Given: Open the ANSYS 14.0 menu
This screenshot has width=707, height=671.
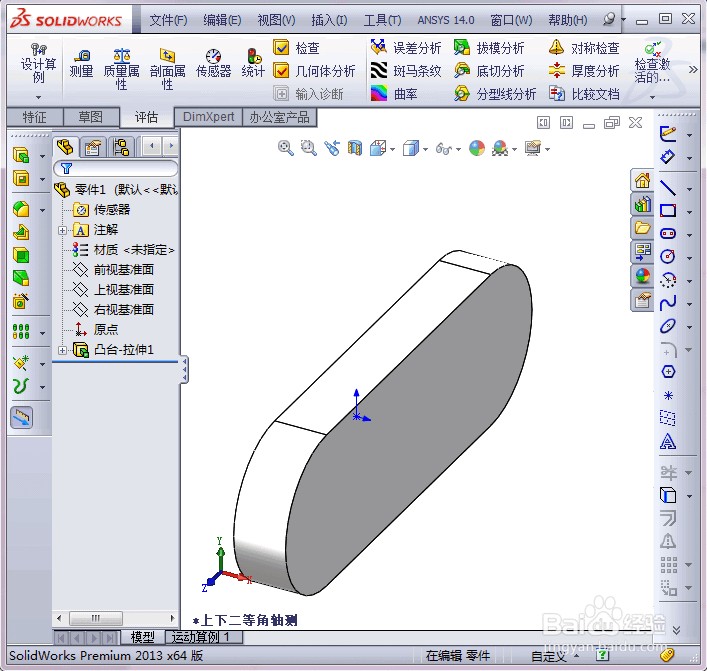Looking at the screenshot, I should click(445, 20).
